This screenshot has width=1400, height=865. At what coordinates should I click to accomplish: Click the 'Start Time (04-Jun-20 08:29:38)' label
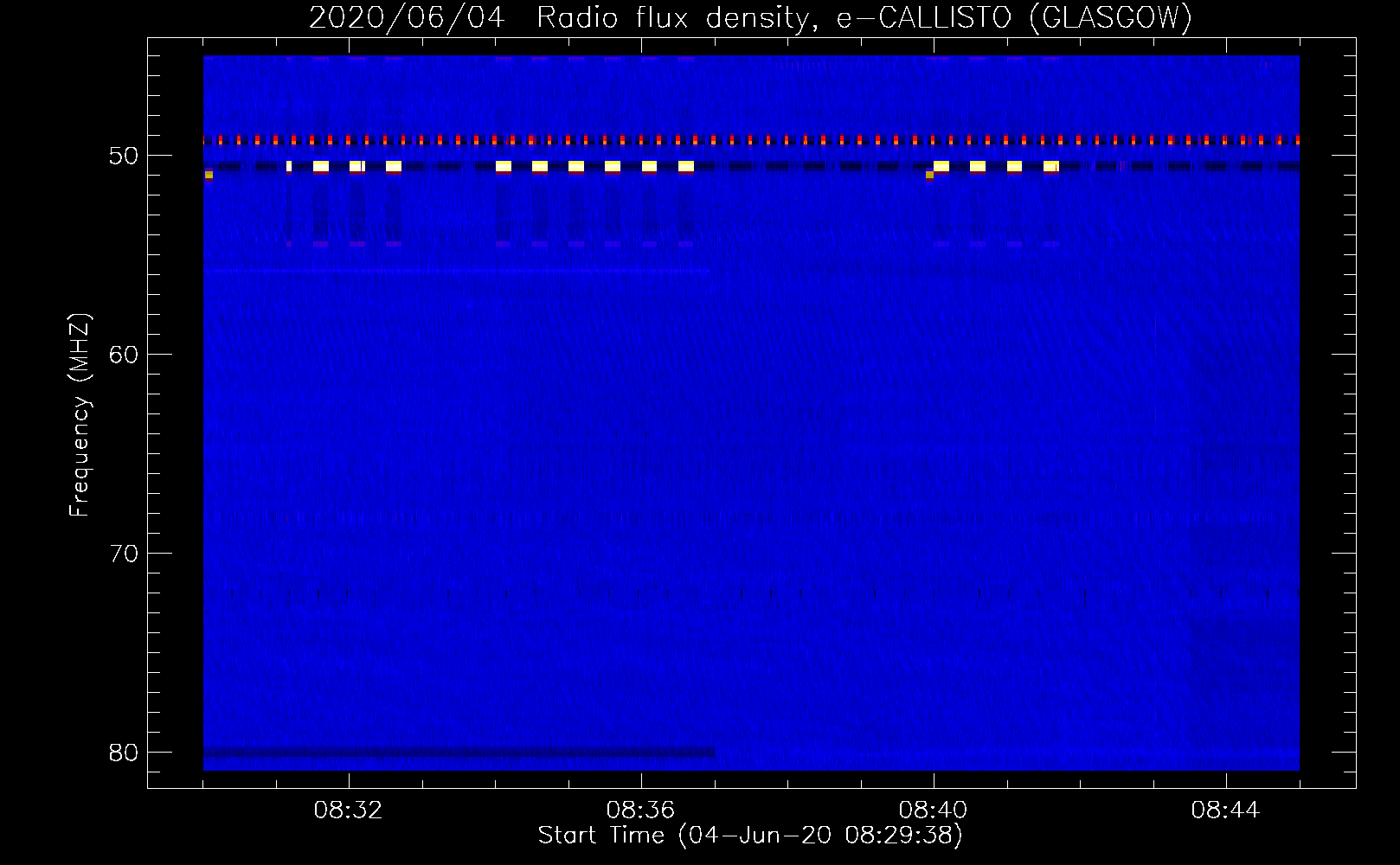pos(750,836)
